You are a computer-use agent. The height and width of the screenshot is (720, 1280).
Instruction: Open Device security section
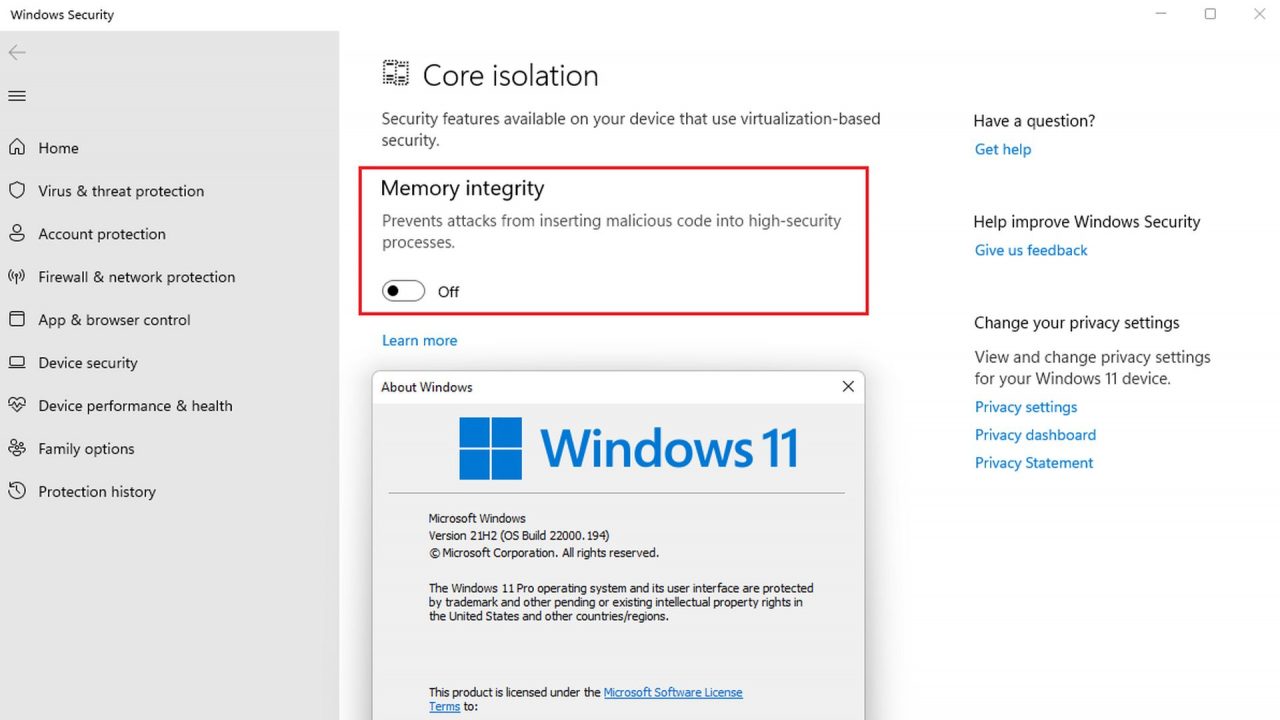[x=88, y=362]
